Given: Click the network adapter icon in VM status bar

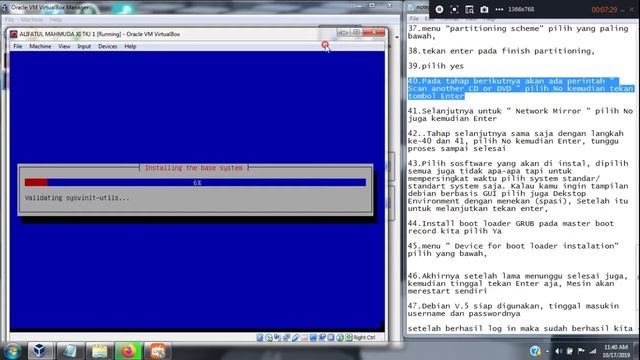Looking at the screenshot, I should pos(286,338).
